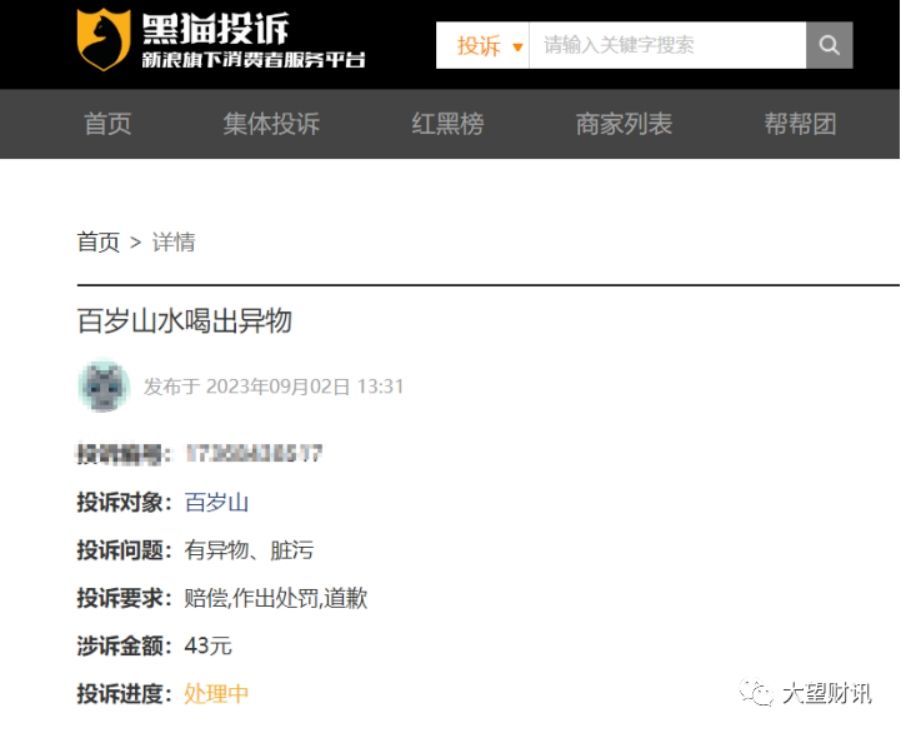Click the complaint title 百岁山水喝出异物
902x733 pixels.
[x=185, y=321]
